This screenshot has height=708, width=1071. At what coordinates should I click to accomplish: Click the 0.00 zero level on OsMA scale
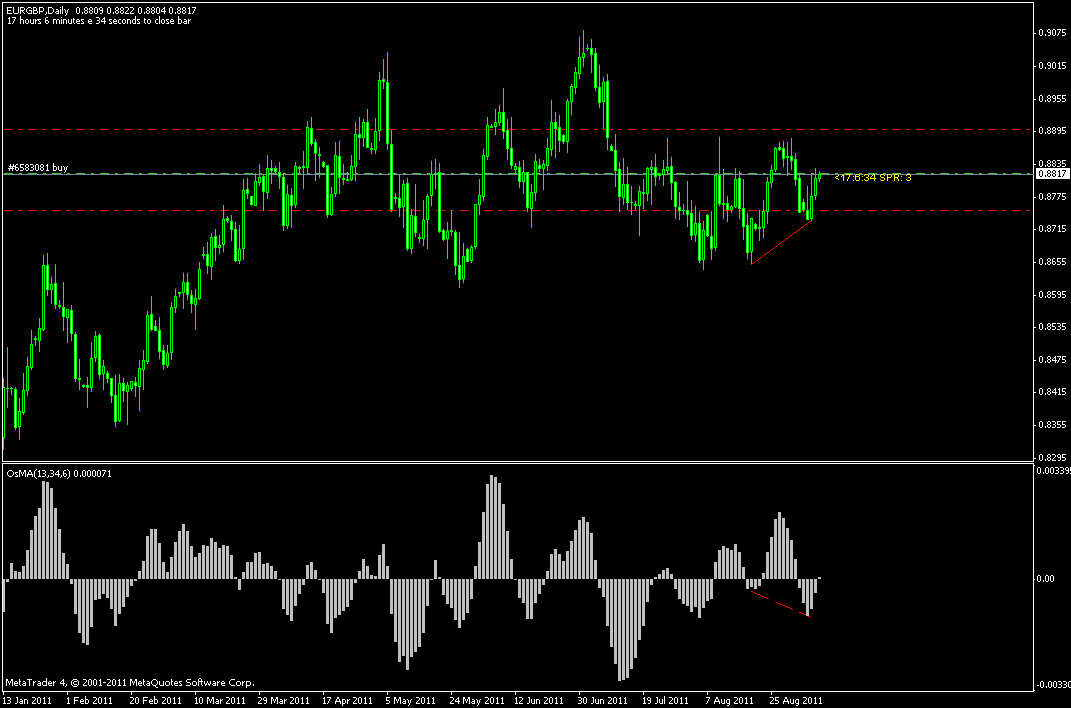pyautogui.click(x=1046, y=579)
